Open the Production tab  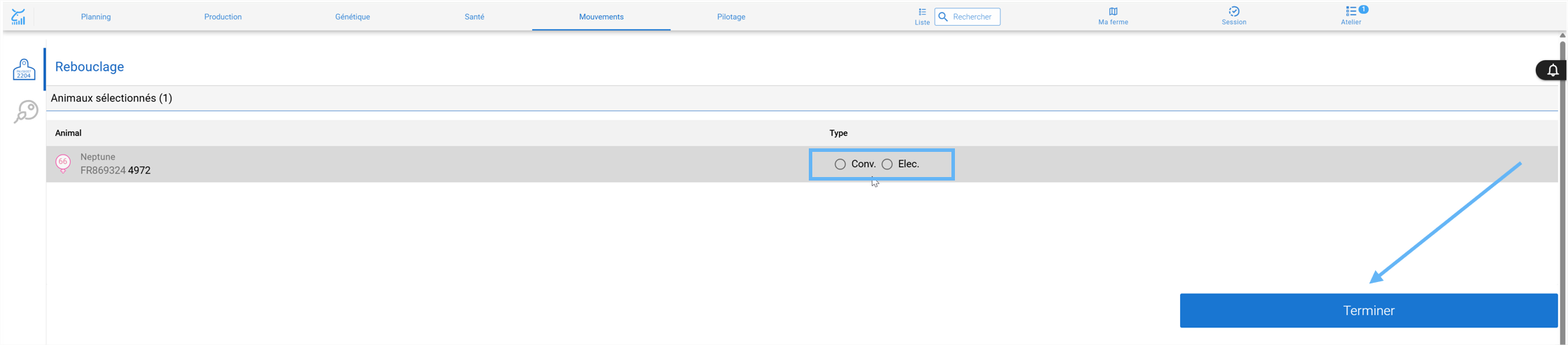click(223, 17)
